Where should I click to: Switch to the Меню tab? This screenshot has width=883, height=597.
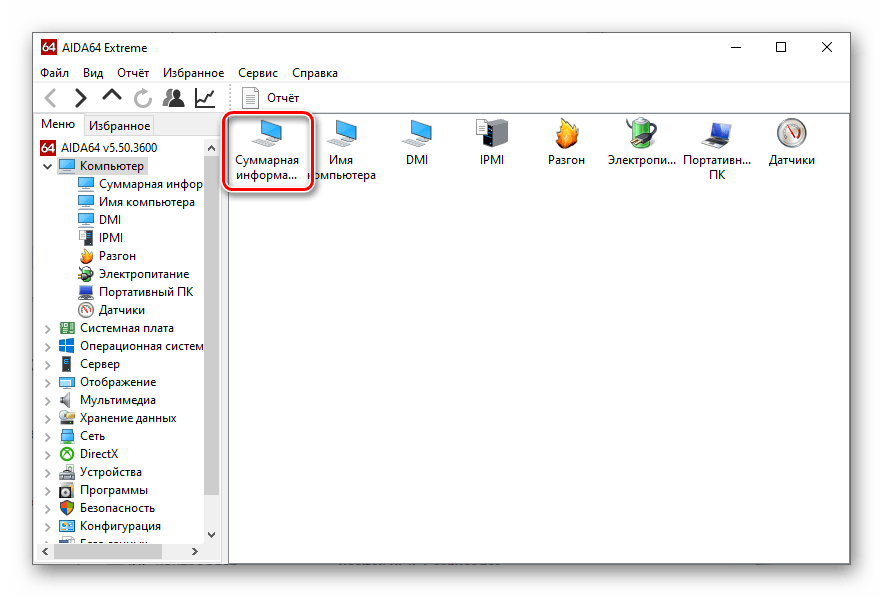58,124
